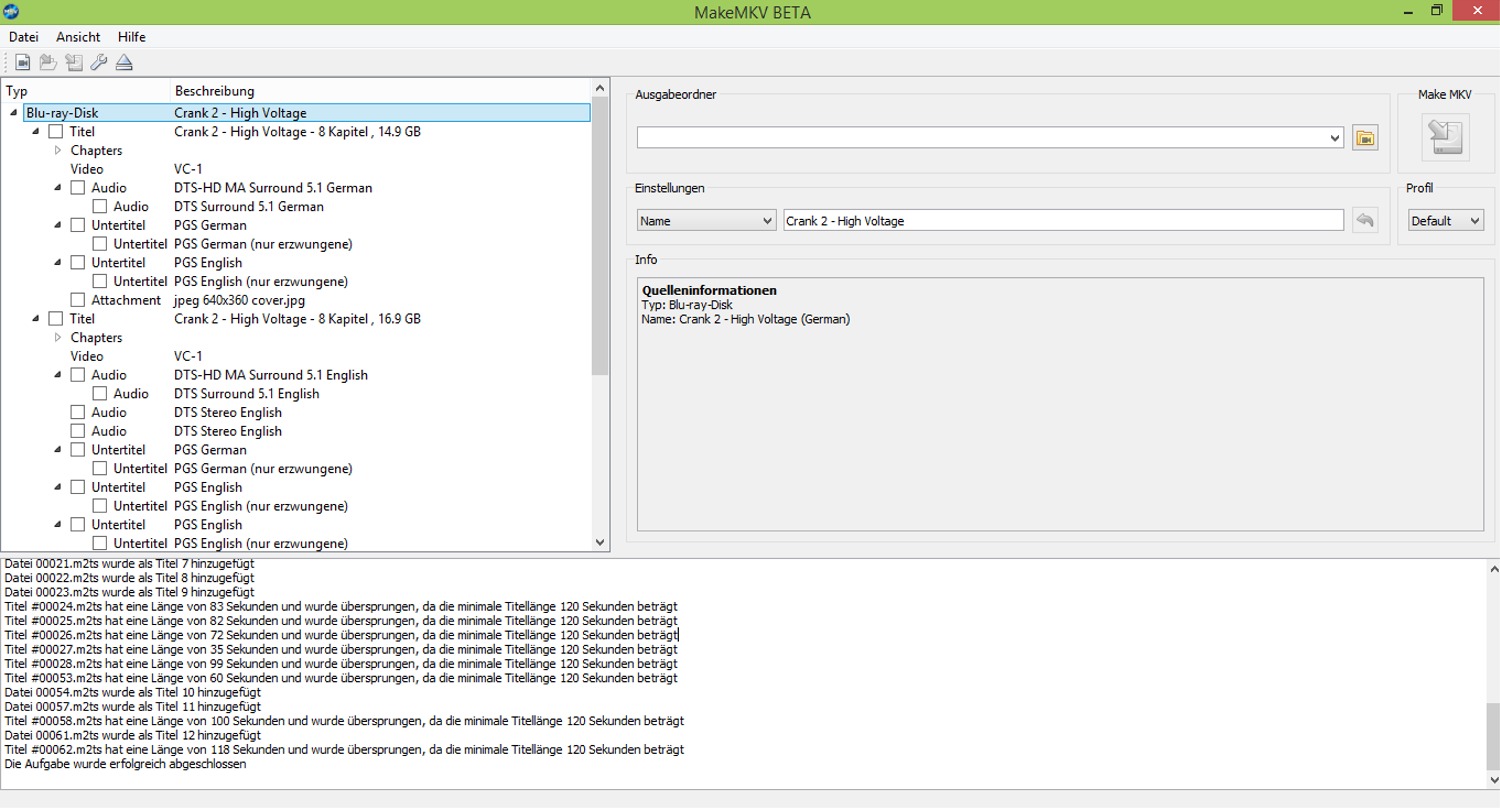Image resolution: width=1500 pixels, height=808 pixels.
Task: Start ripping with the Make MKV button
Action: click(1445, 137)
